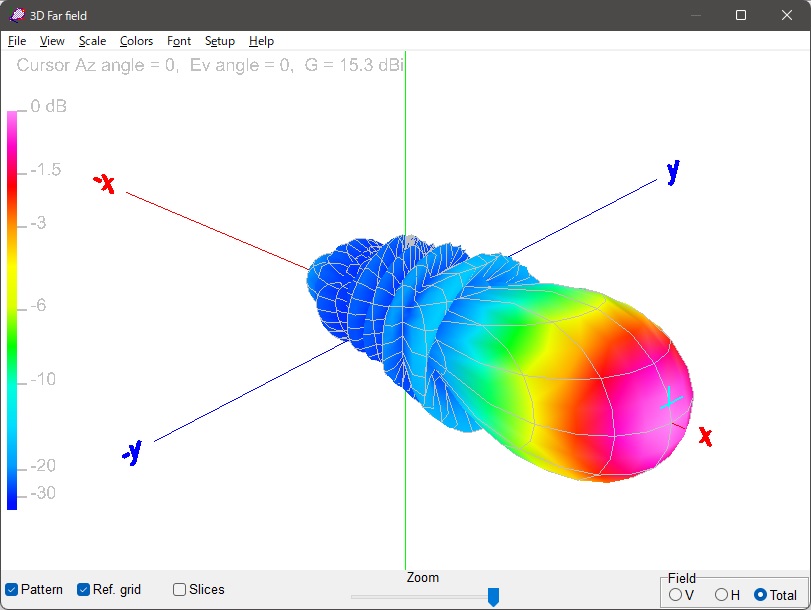This screenshot has height=610, width=811.
Task: Open the Help menu
Action: 261,41
